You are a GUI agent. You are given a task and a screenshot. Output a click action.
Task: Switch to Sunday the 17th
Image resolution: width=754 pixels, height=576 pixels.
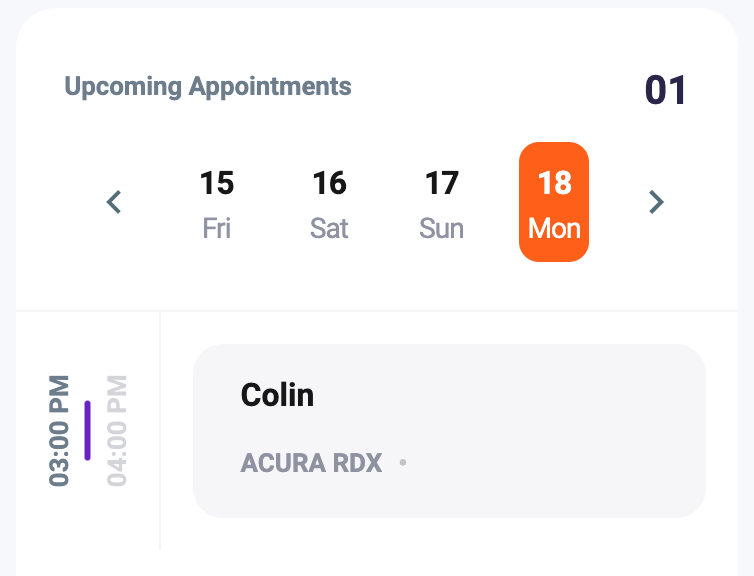(x=441, y=203)
